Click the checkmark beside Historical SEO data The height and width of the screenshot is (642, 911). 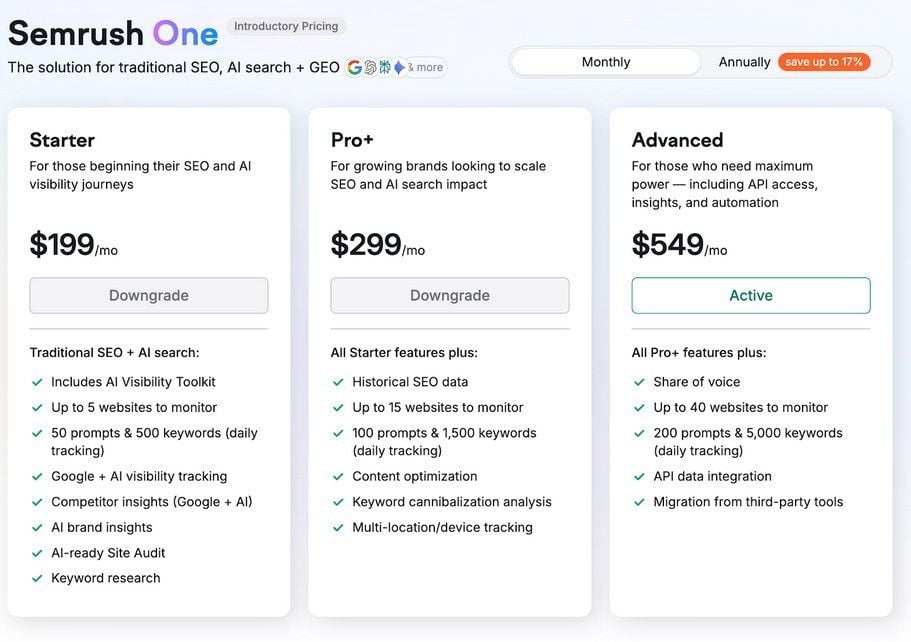tap(337, 381)
